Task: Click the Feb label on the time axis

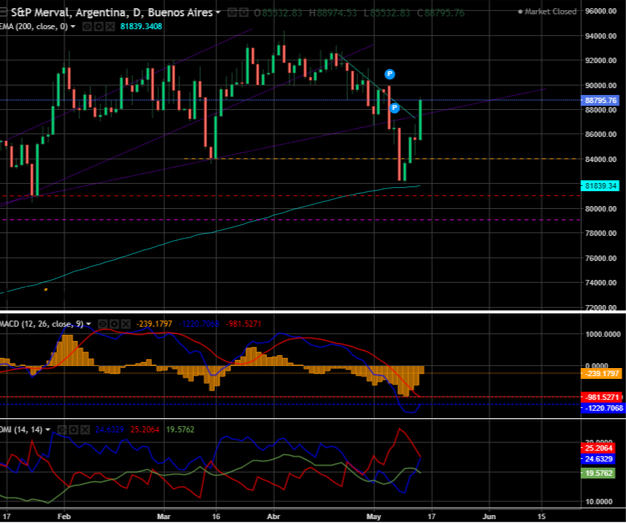Action: point(64,516)
